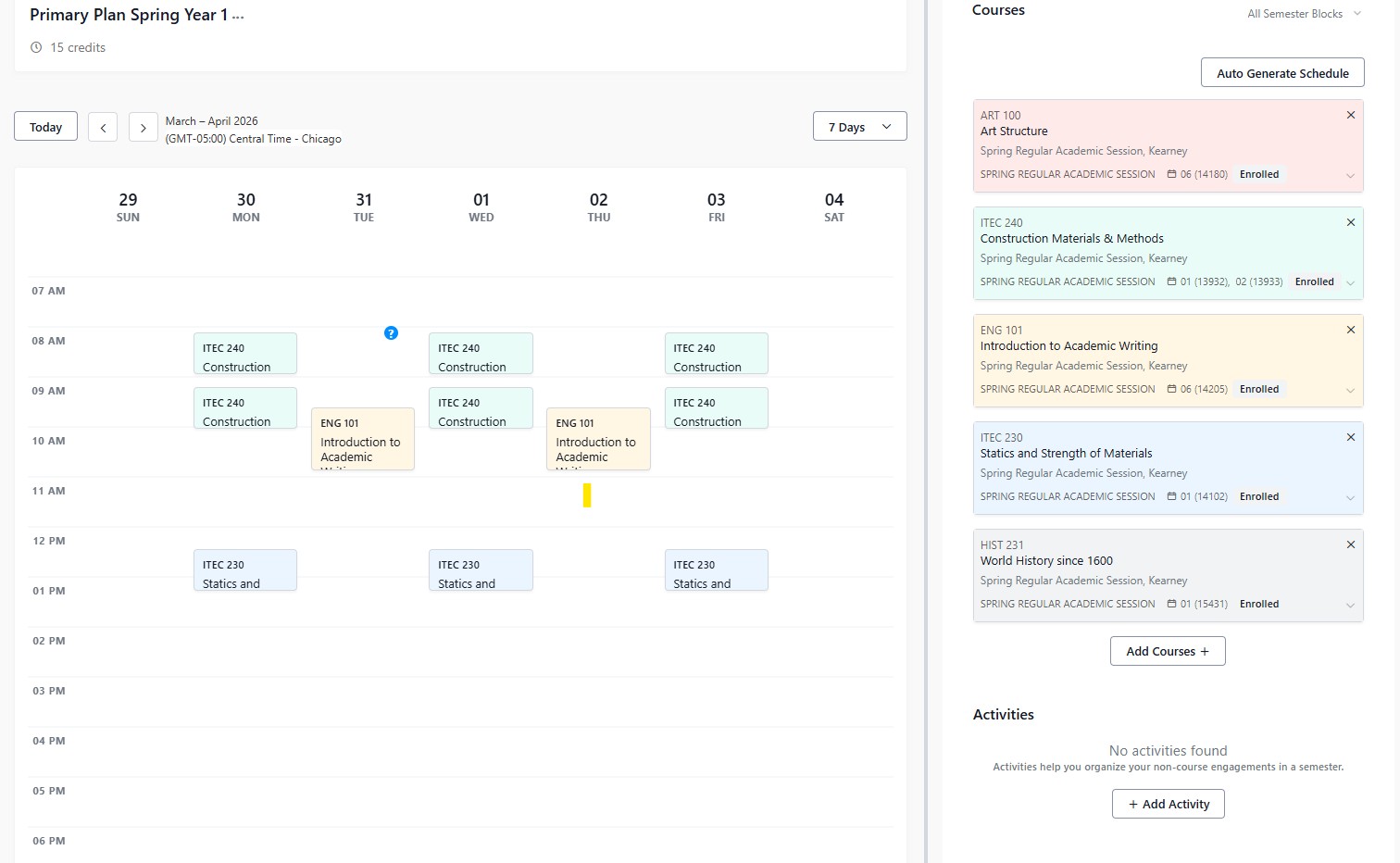Click the Today button
This screenshot has width=1400, height=863.
[x=45, y=127]
